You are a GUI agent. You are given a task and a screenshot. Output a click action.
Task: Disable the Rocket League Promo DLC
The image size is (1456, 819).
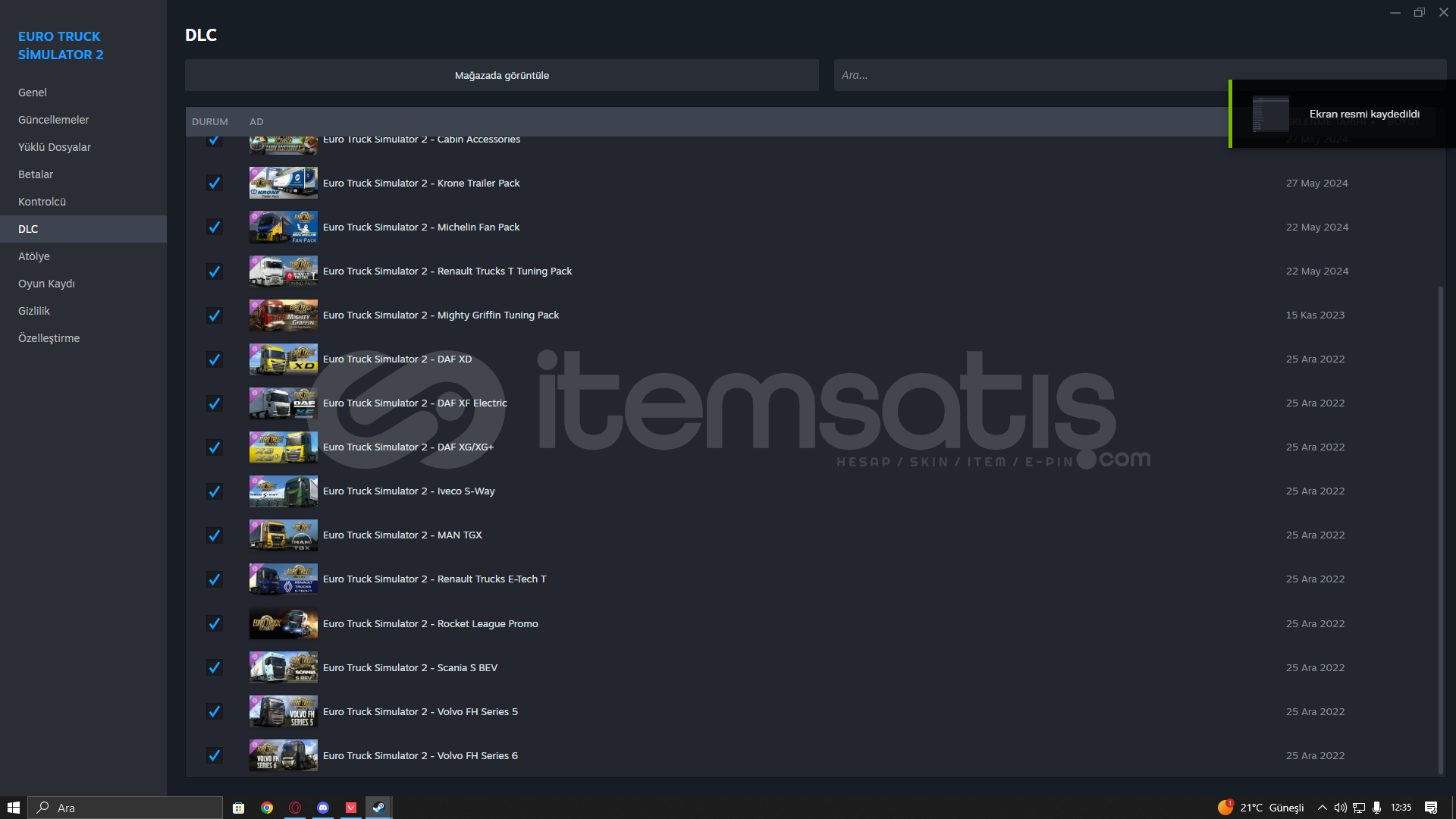215,623
